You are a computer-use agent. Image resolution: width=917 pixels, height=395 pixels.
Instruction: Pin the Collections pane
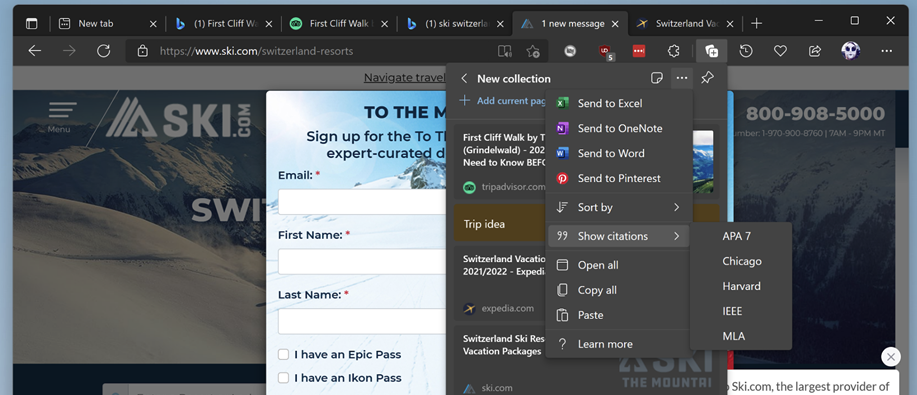coord(707,78)
